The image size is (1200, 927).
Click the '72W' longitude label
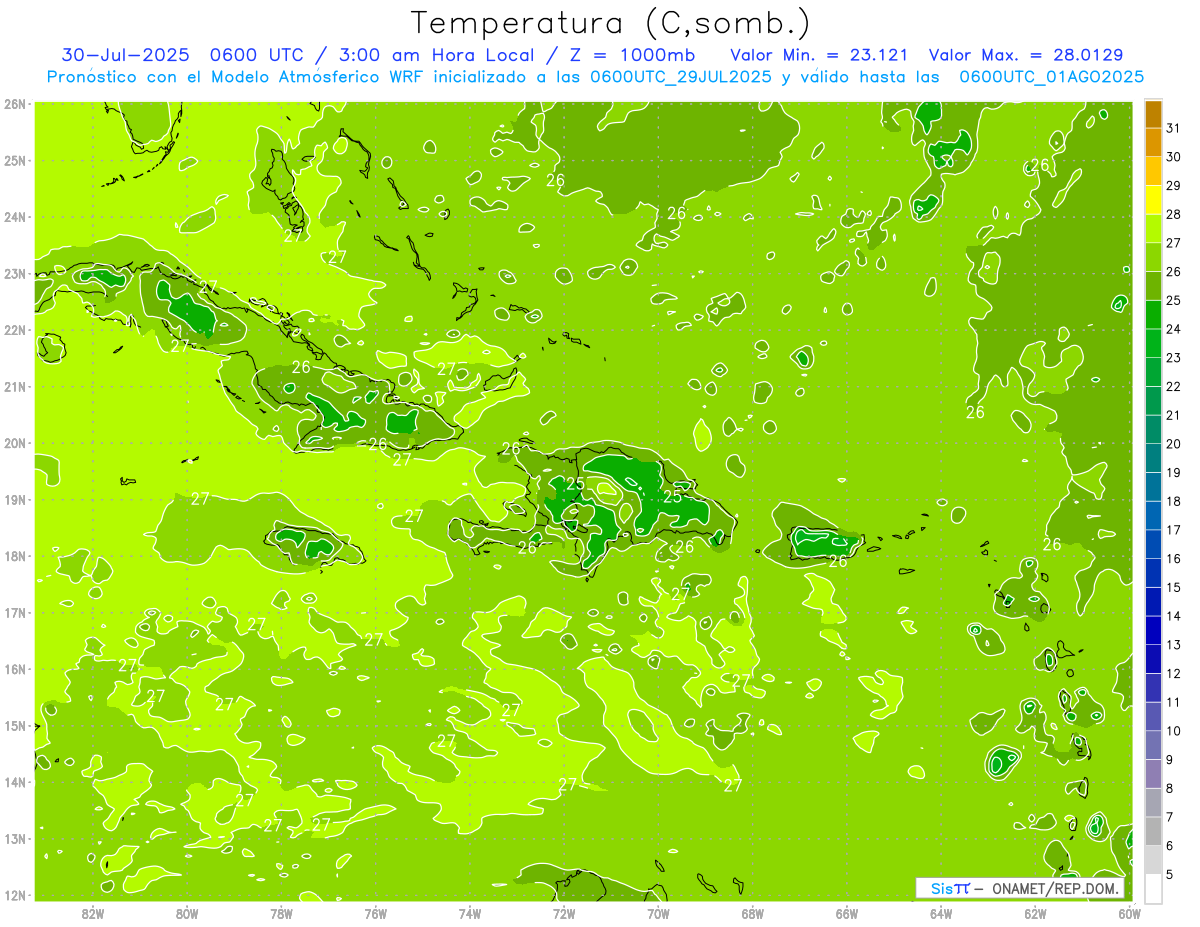coord(564,913)
